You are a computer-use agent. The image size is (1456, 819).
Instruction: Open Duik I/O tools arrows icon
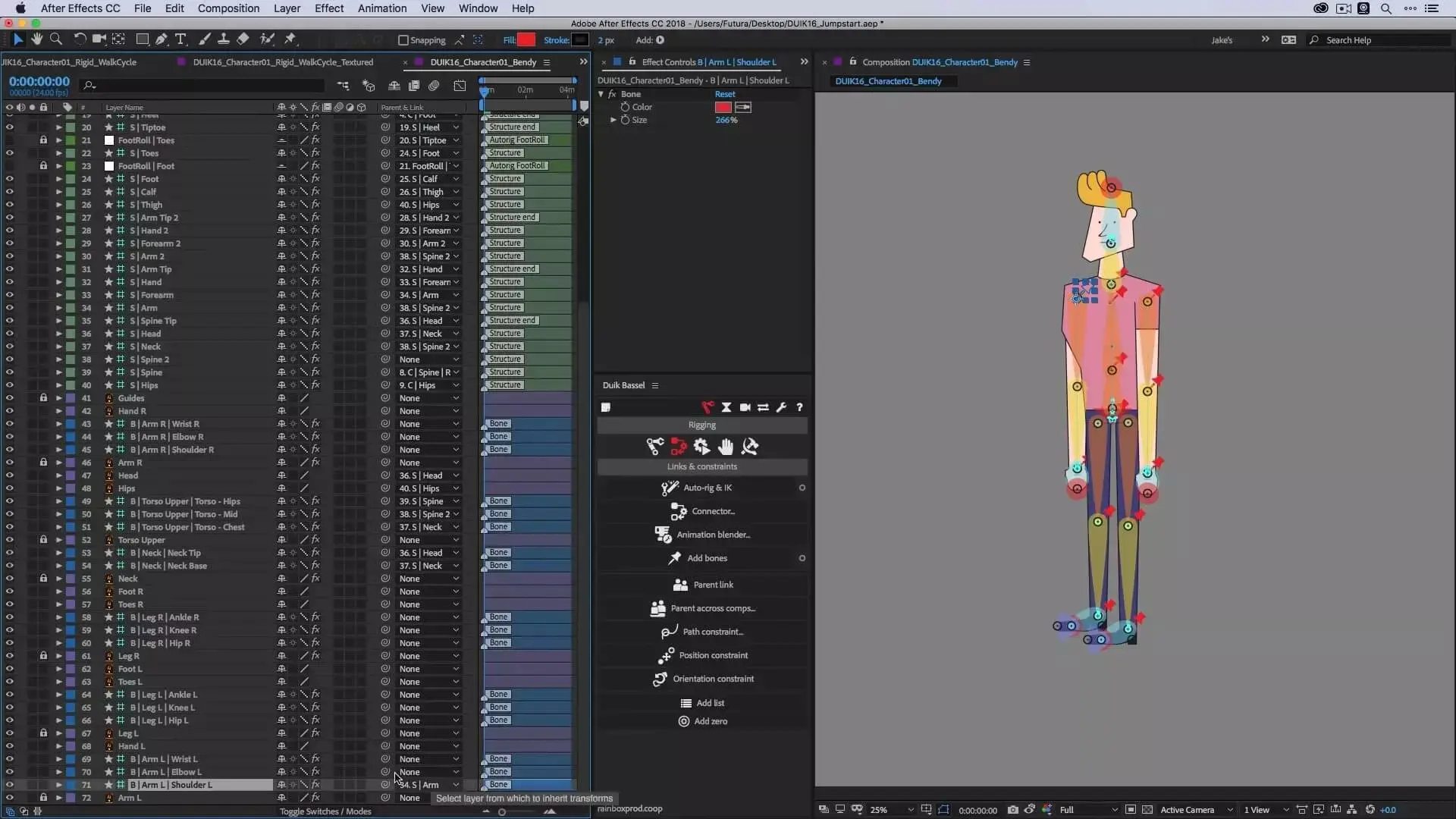[763, 407]
